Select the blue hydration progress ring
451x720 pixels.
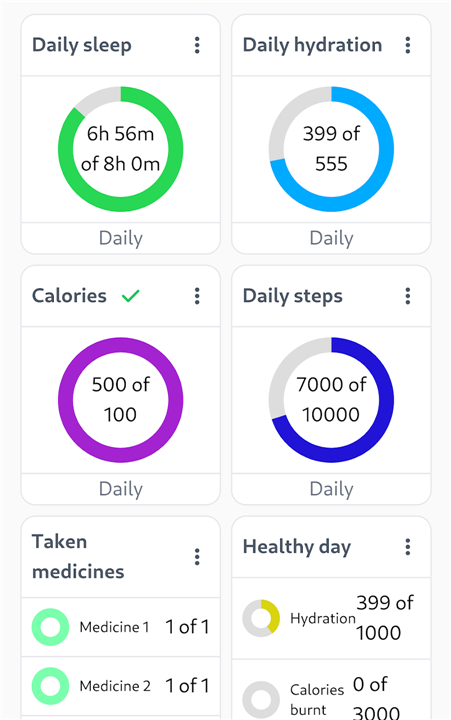331,149
